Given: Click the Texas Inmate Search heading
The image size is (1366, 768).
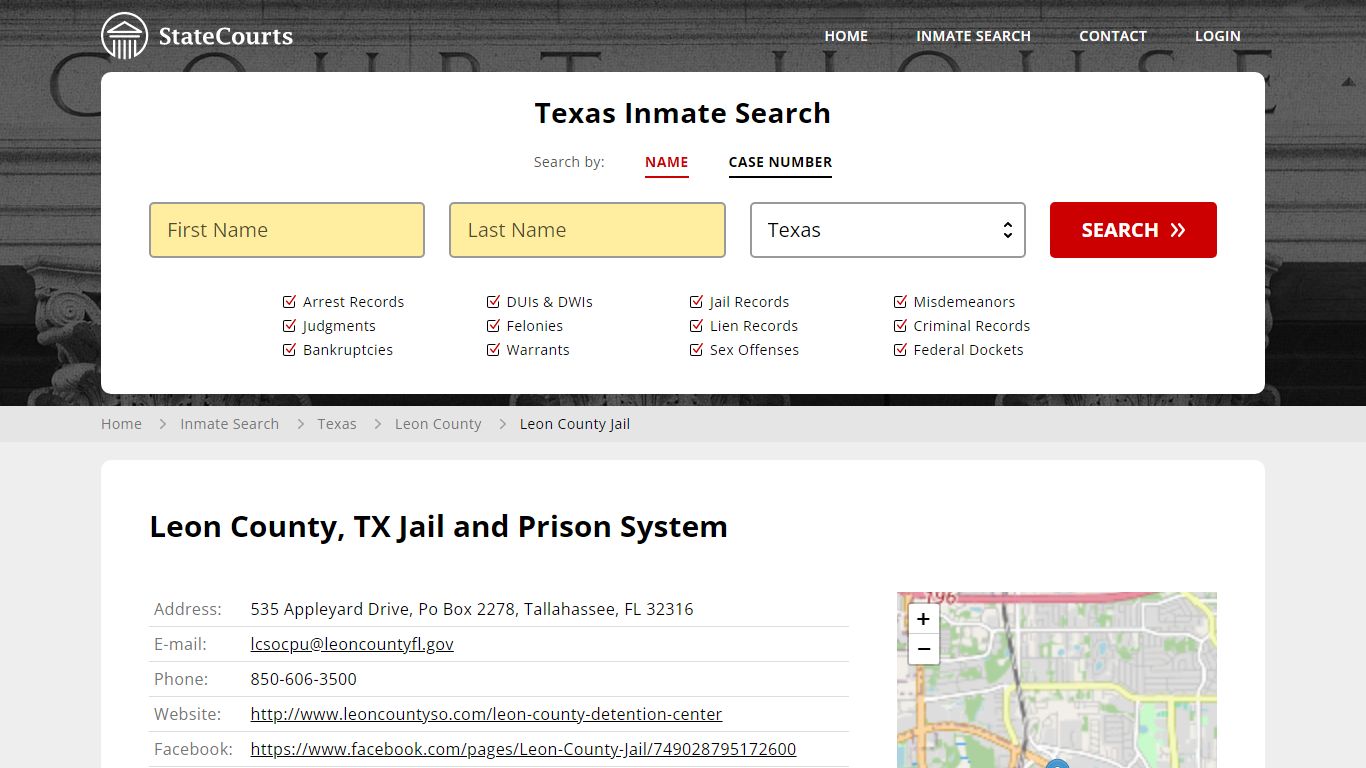Looking at the screenshot, I should [683, 113].
